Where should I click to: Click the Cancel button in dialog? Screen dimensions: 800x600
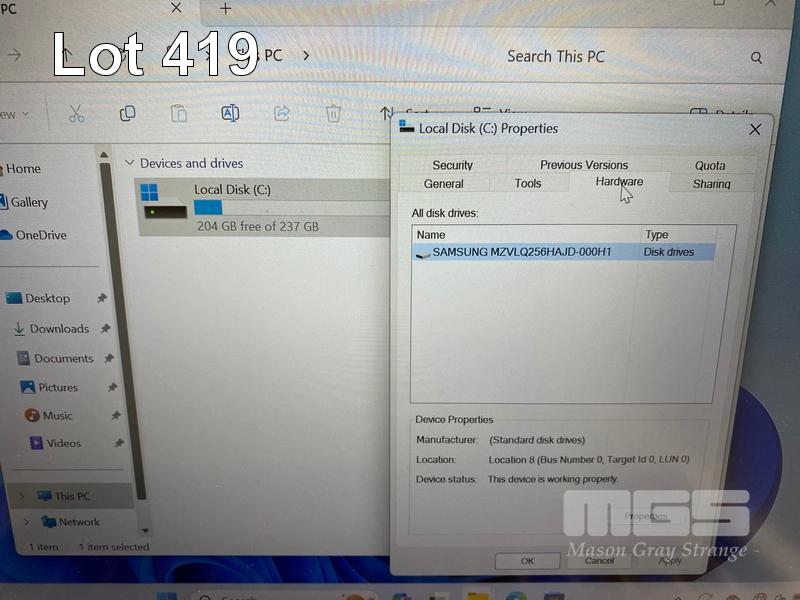pos(599,561)
